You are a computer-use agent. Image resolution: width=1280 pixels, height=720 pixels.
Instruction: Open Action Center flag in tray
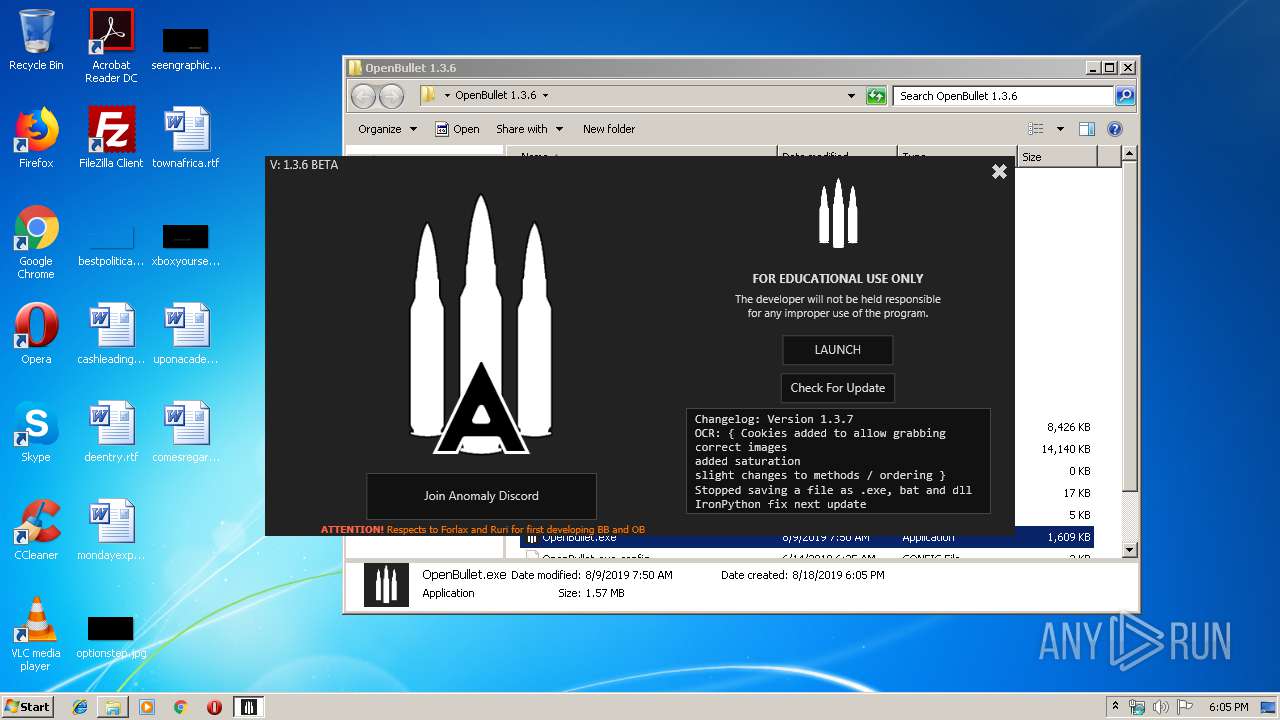click(1185, 707)
